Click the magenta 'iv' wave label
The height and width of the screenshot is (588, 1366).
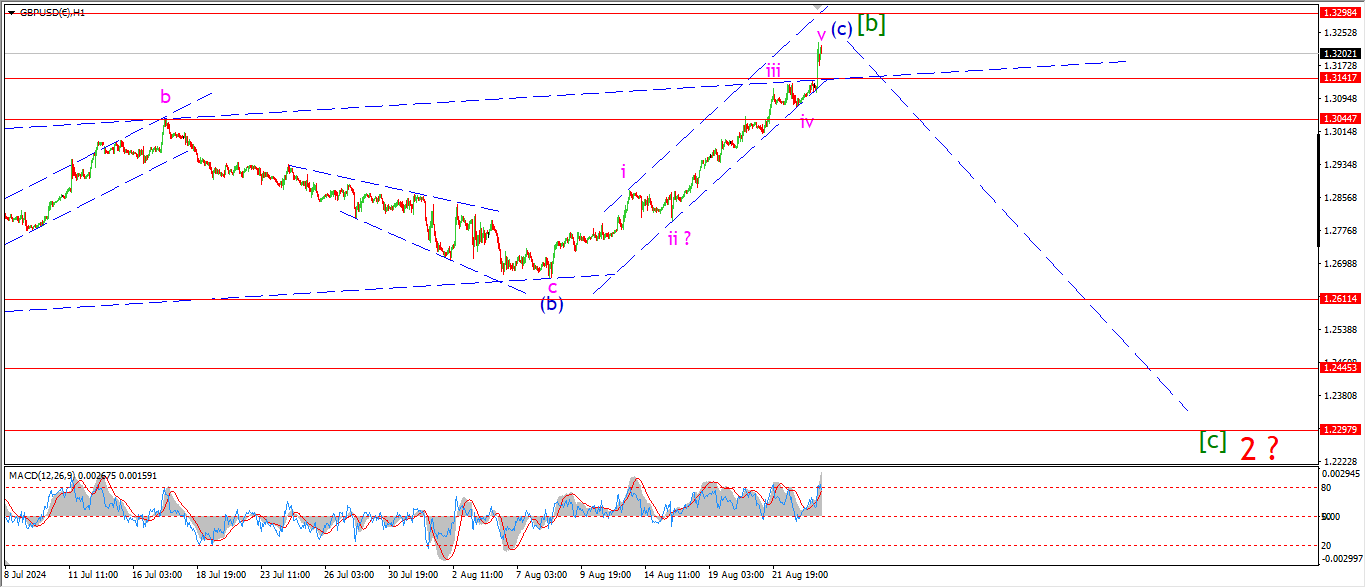click(806, 122)
